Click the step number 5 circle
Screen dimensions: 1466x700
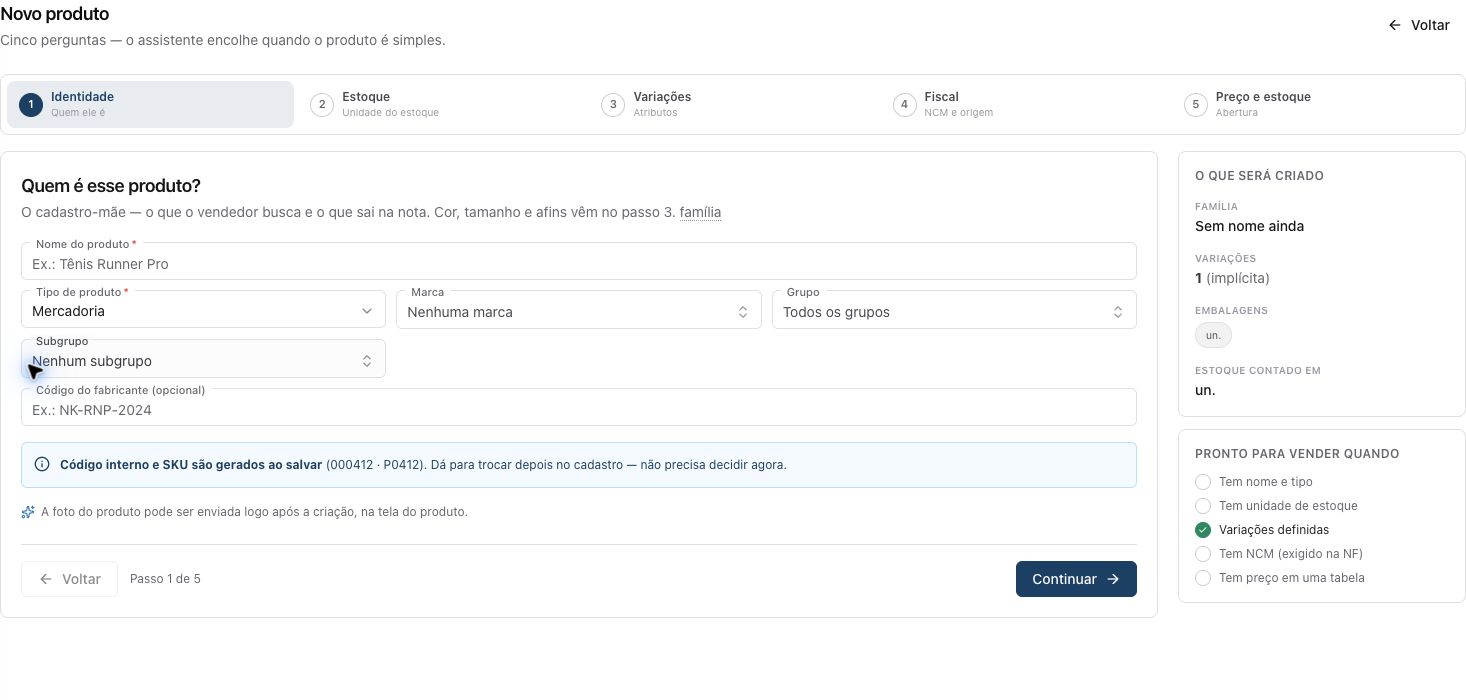(1195, 104)
